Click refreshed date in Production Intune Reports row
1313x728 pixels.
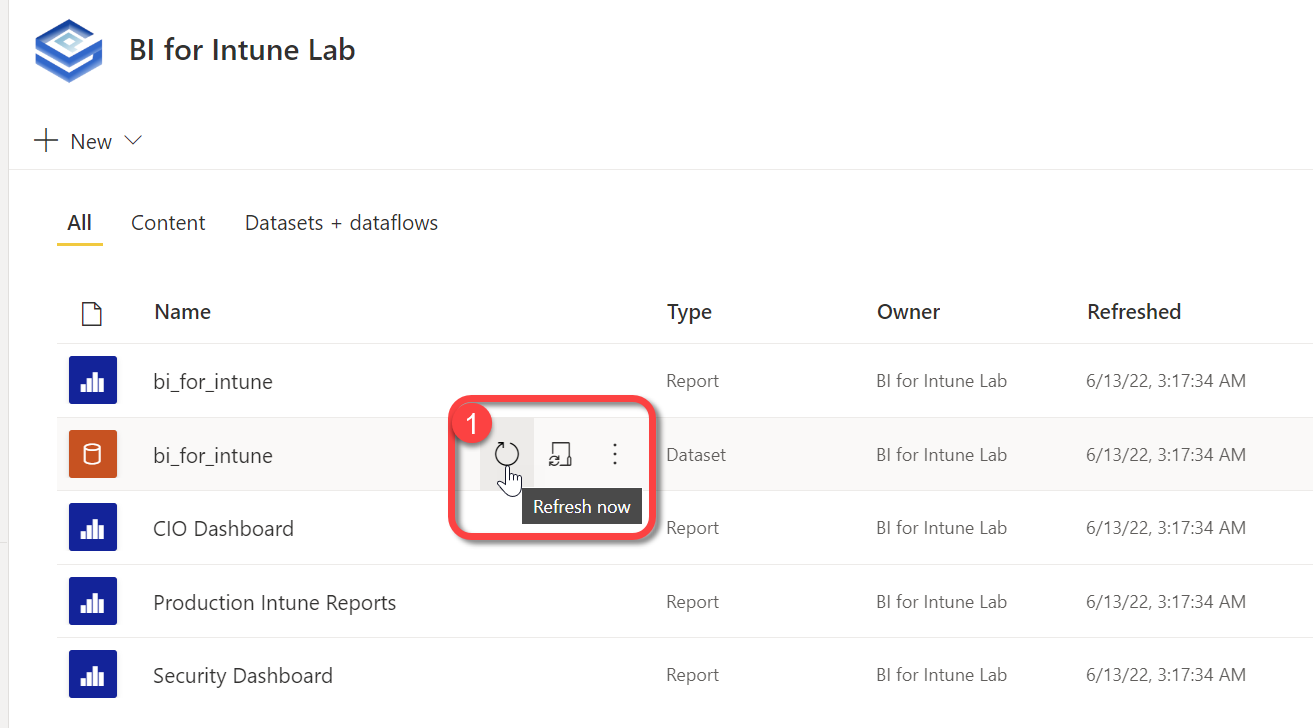coord(1166,602)
